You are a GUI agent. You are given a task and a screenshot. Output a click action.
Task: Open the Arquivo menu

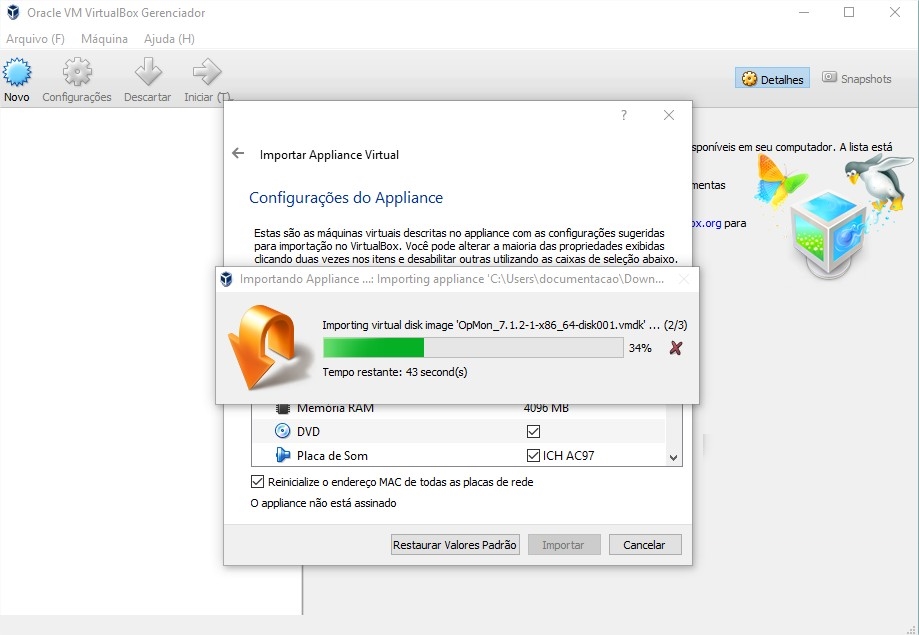click(35, 39)
